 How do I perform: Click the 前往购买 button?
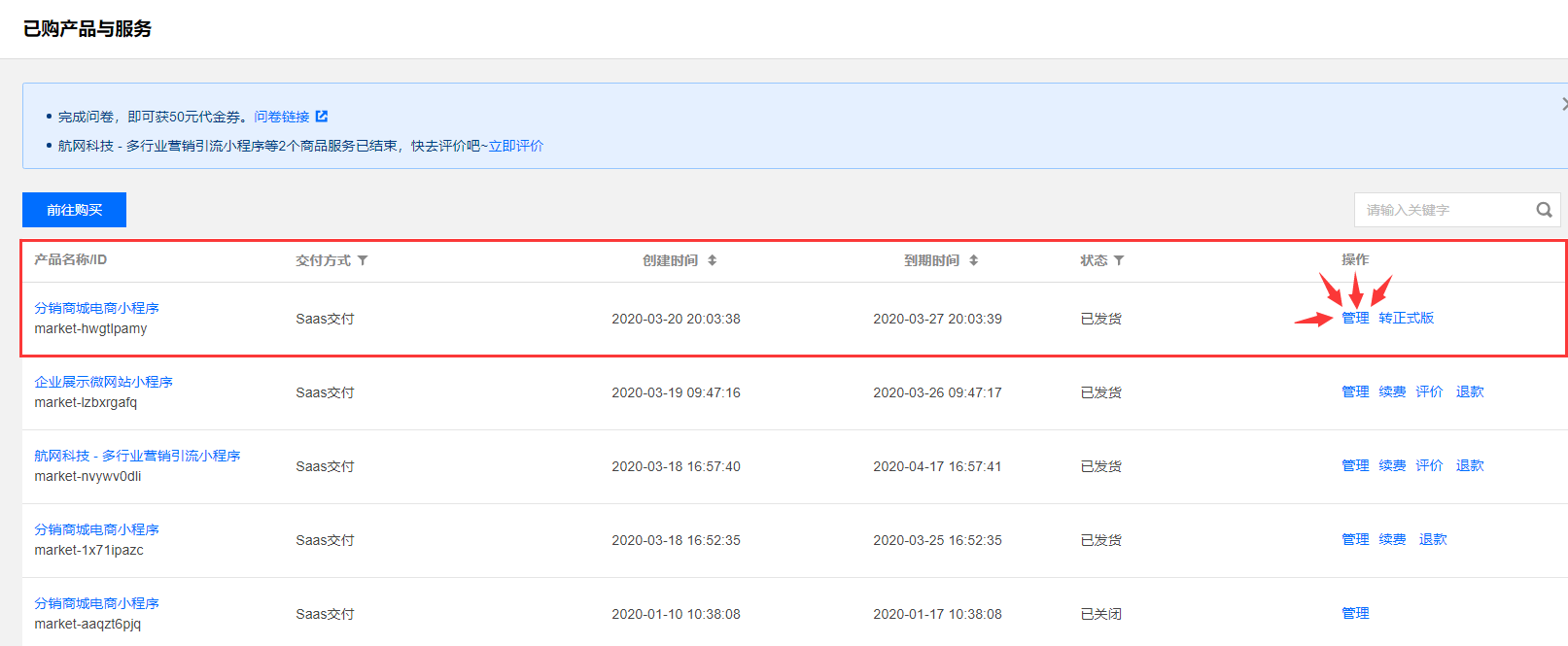pyautogui.click(x=74, y=210)
